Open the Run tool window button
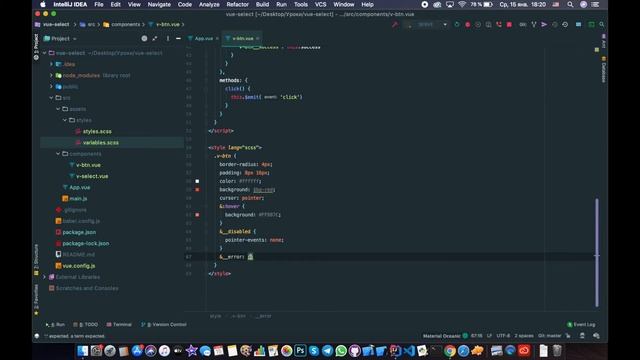This screenshot has height=360, width=640. 56,324
